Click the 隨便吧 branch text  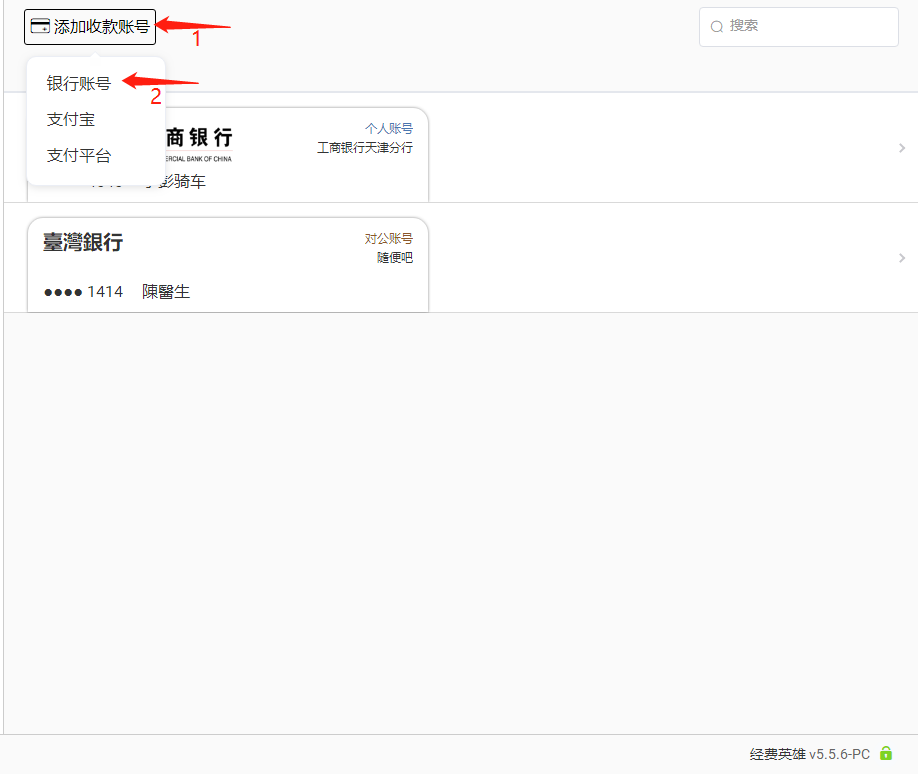point(394,258)
